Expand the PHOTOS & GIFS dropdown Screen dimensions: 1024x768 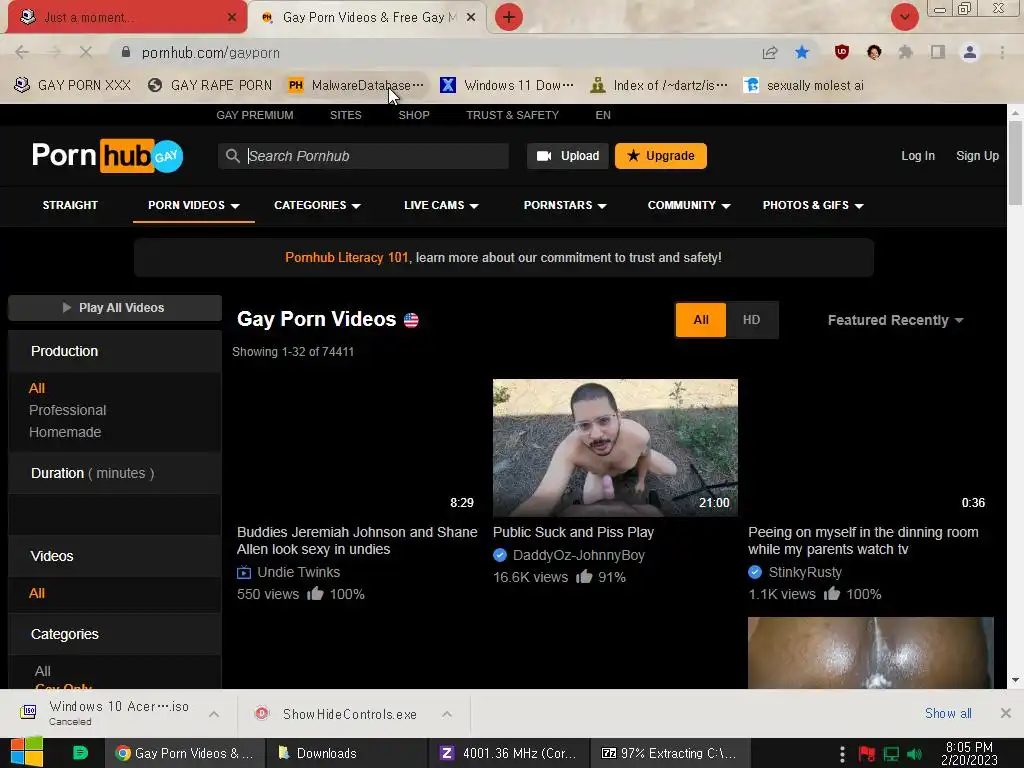(813, 205)
